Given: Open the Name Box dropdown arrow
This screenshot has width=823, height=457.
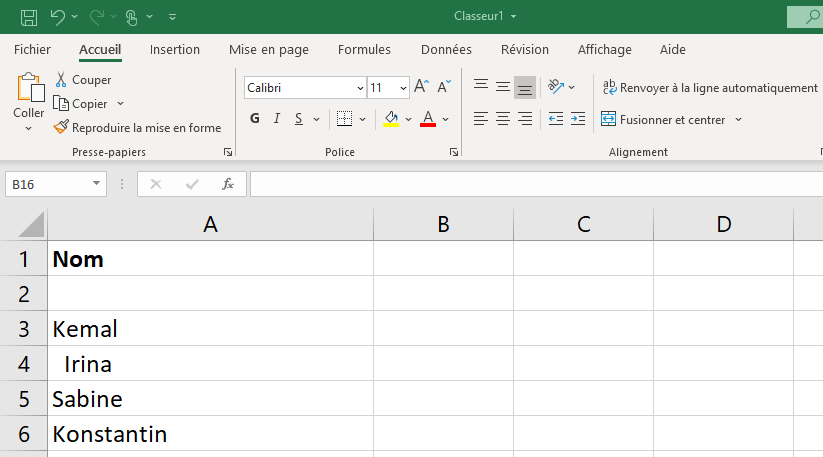Looking at the screenshot, I should (x=96, y=184).
